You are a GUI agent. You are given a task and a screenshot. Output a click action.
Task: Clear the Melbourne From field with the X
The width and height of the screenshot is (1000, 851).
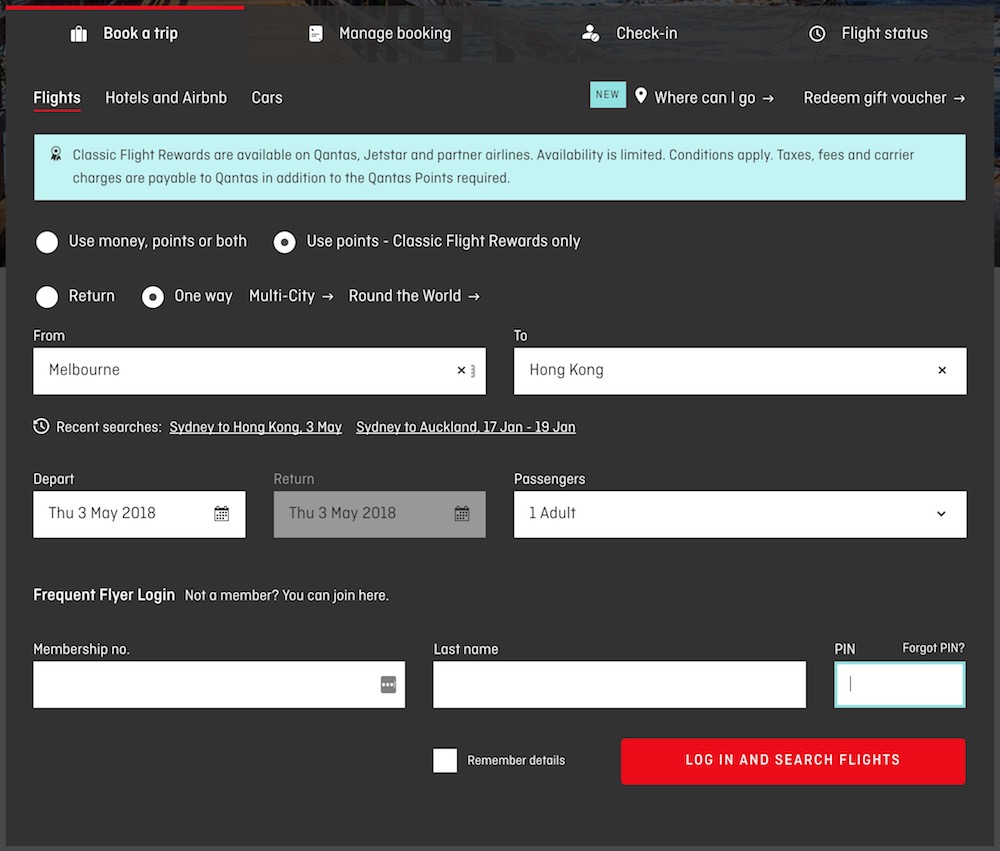pyautogui.click(x=461, y=370)
